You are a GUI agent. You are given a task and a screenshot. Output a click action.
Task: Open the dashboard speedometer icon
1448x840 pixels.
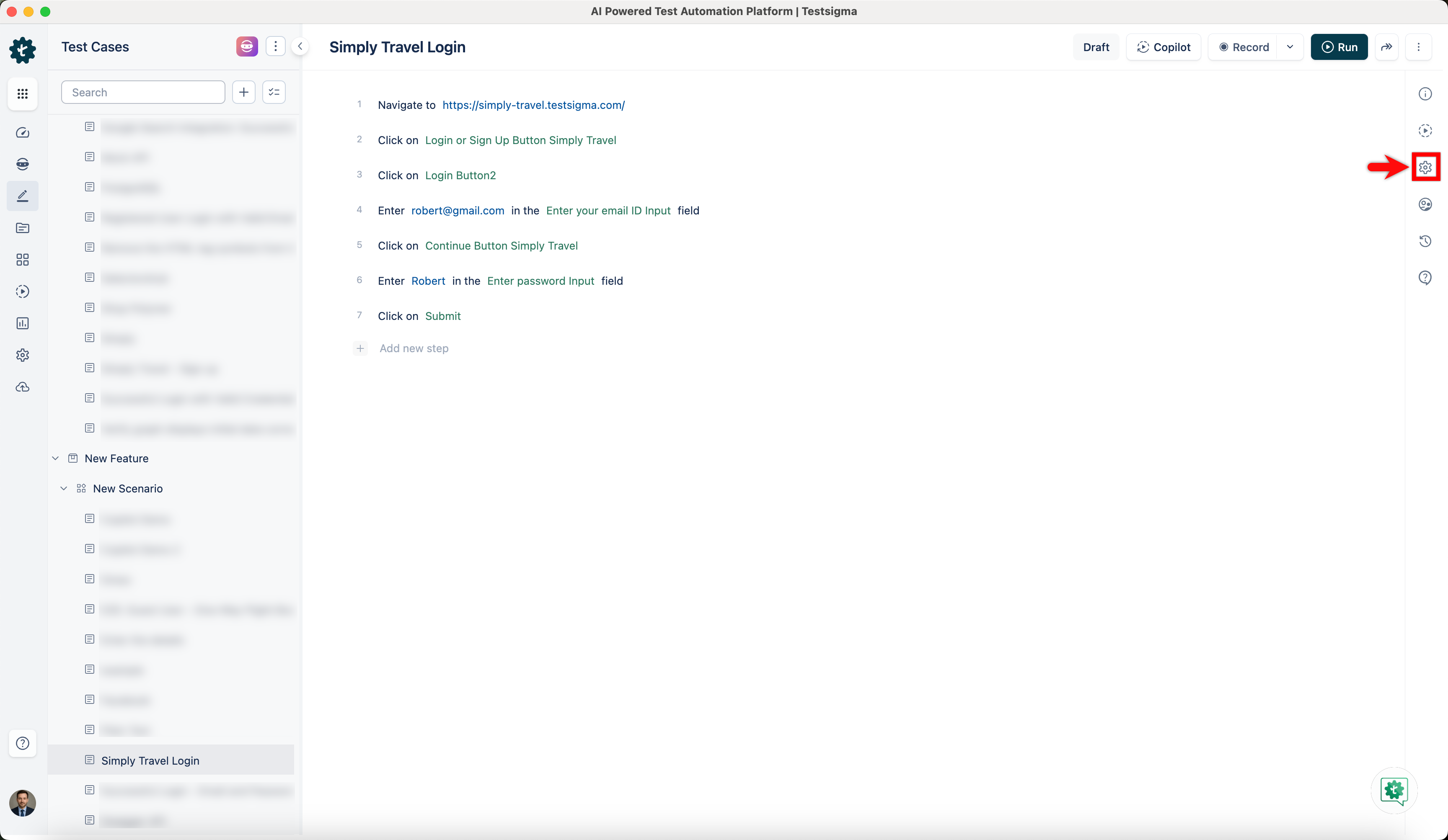pyautogui.click(x=22, y=132)
